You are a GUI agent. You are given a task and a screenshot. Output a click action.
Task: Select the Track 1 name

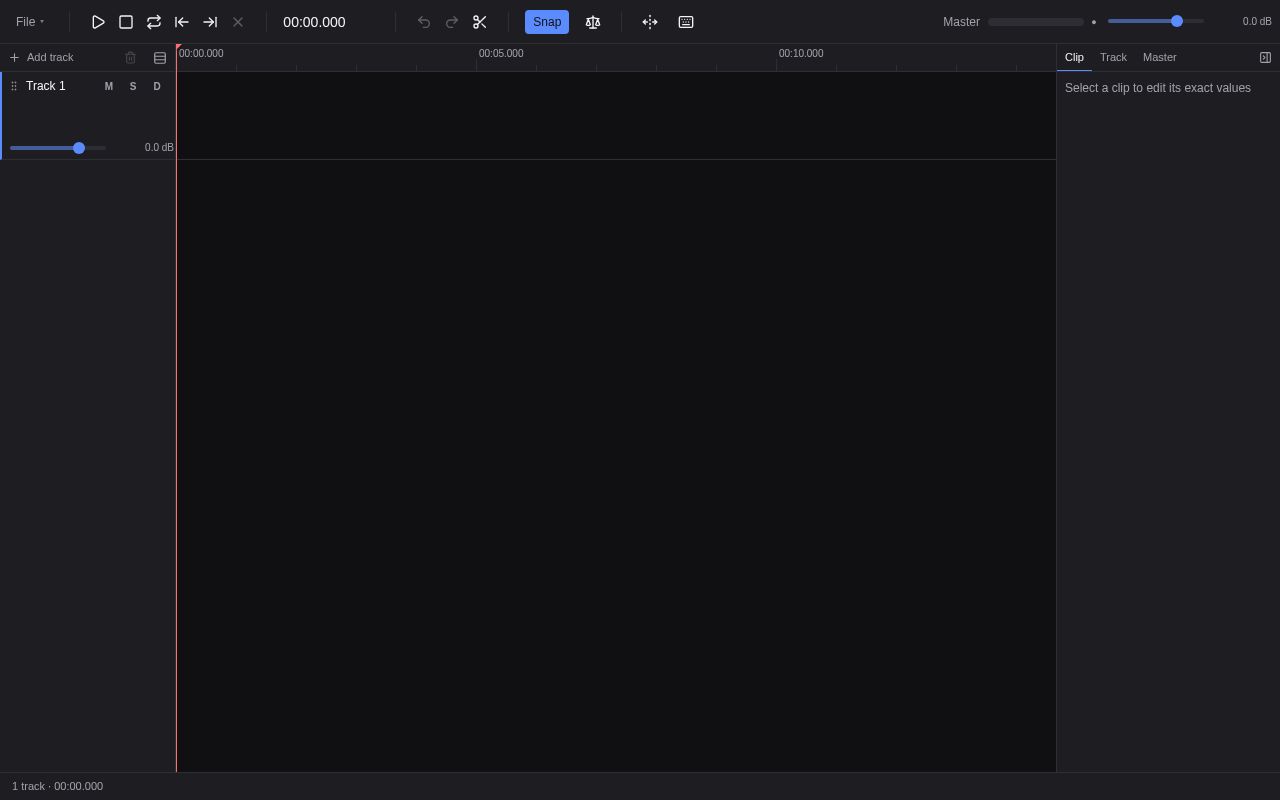(46, 86)
